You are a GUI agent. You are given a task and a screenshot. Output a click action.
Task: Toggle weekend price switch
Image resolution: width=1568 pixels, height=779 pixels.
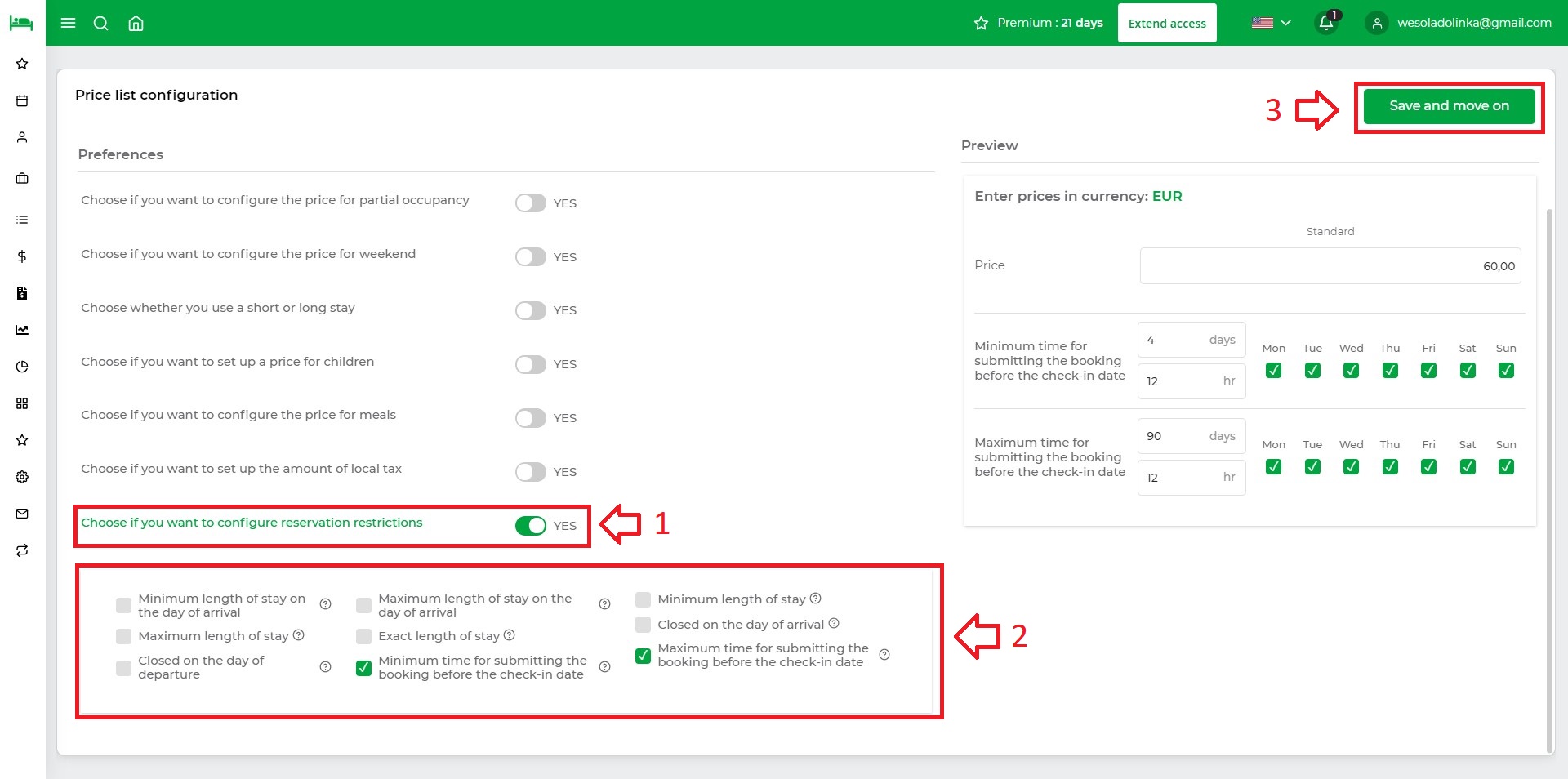[531, 256]
